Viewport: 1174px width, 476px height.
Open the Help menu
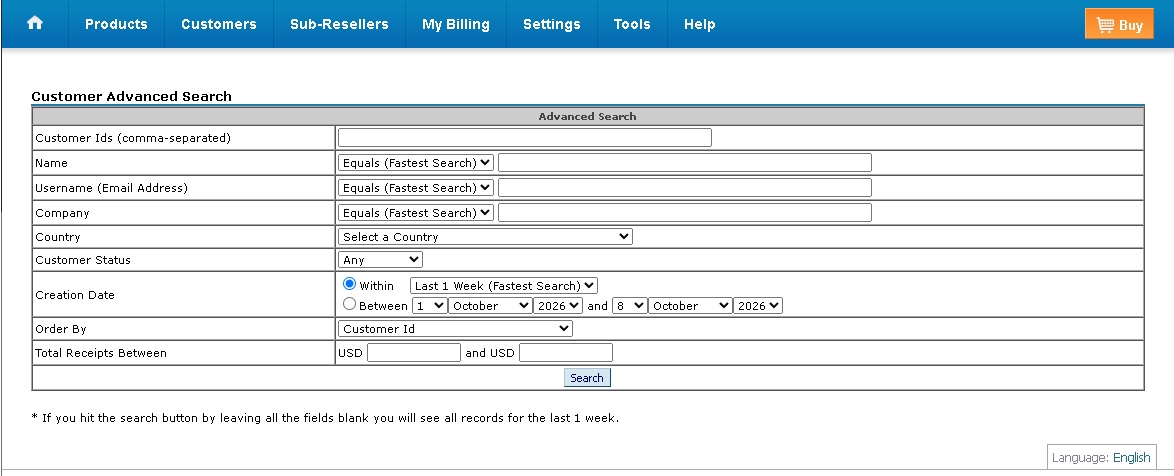pyautogui.click(x=699, y=24)
